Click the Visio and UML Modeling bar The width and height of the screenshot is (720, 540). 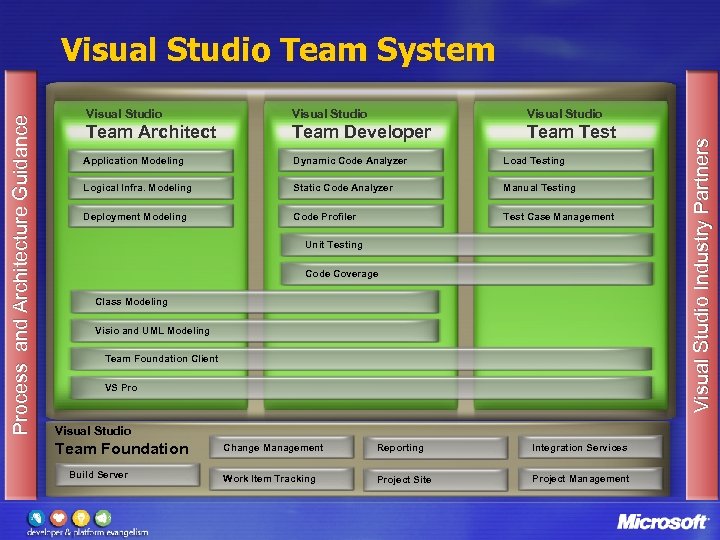coord(255,331)
